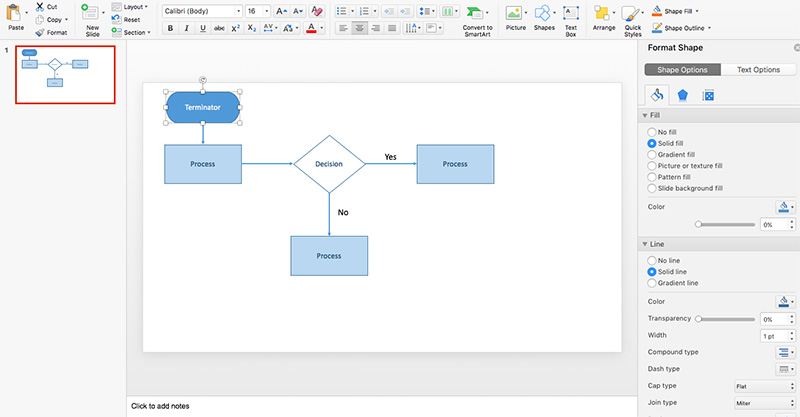Collapse the Fill section

click(x=644, y=116)
